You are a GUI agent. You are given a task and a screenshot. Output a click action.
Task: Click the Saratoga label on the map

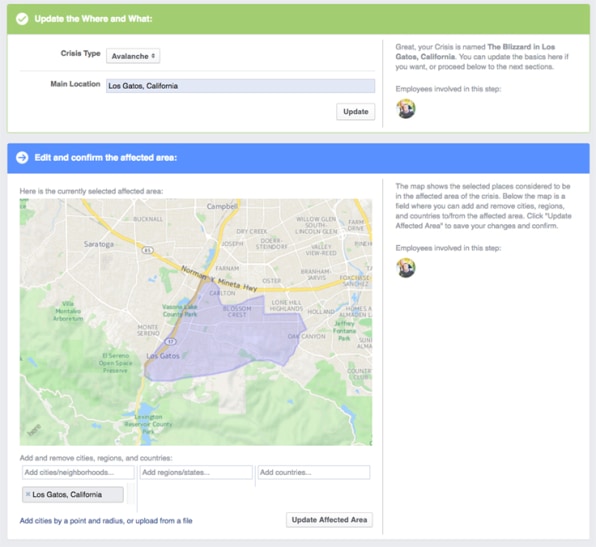coord(99,244)
